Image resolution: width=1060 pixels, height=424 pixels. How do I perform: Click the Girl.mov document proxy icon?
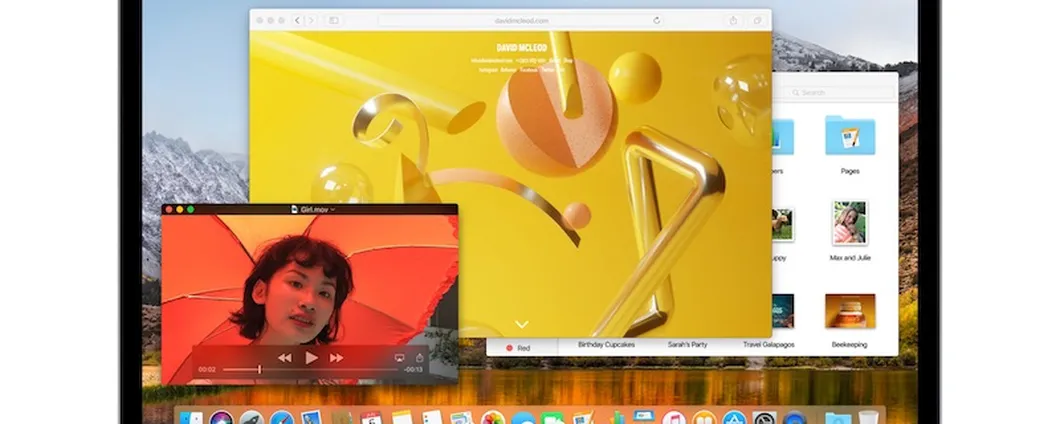(x=295, y=210)
